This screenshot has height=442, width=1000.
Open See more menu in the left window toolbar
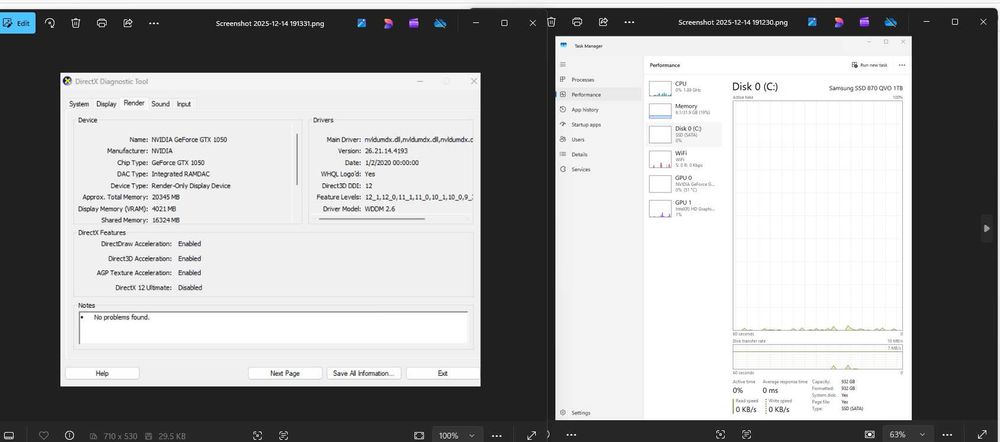tap(154, 23)
